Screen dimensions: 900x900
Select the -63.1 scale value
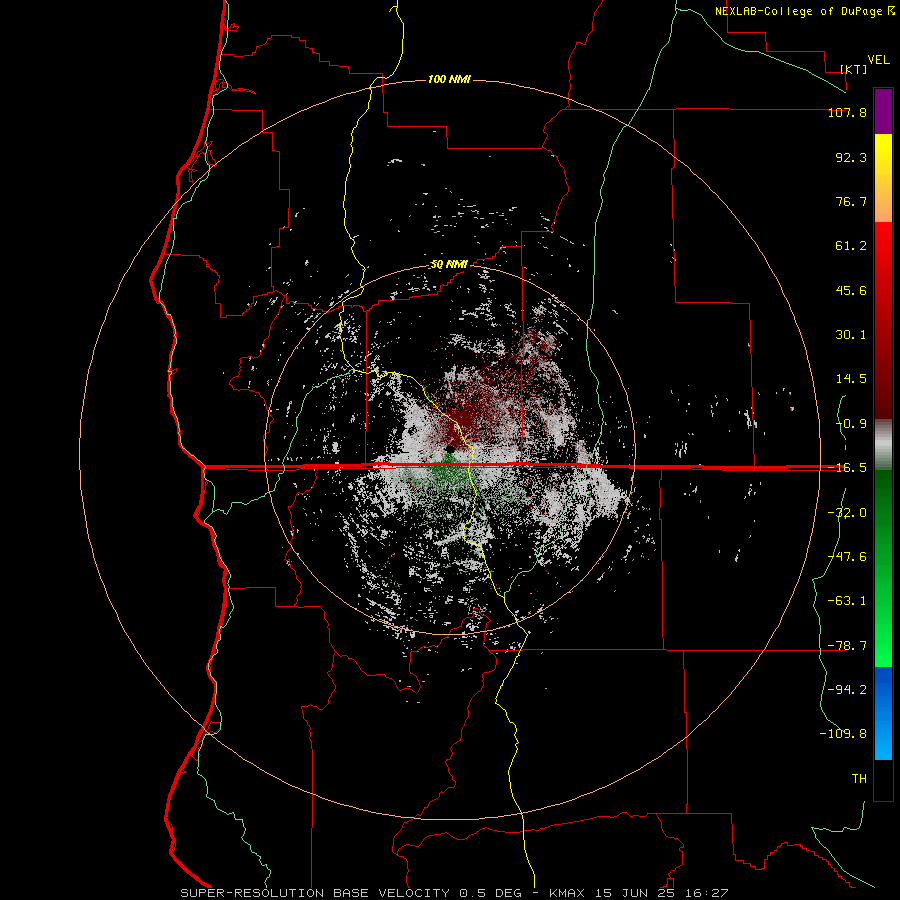(847, 601)
